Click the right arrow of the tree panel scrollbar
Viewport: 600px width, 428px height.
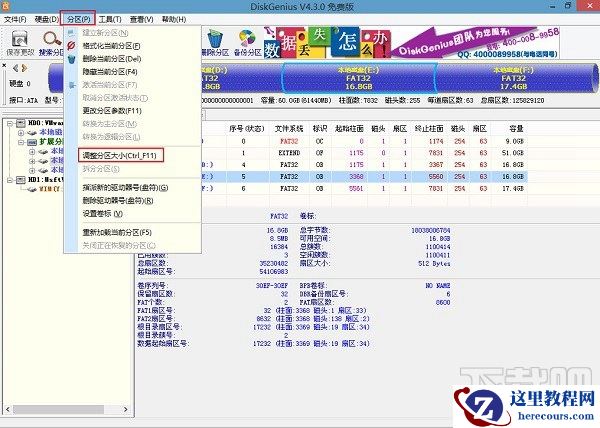point(126,409)
